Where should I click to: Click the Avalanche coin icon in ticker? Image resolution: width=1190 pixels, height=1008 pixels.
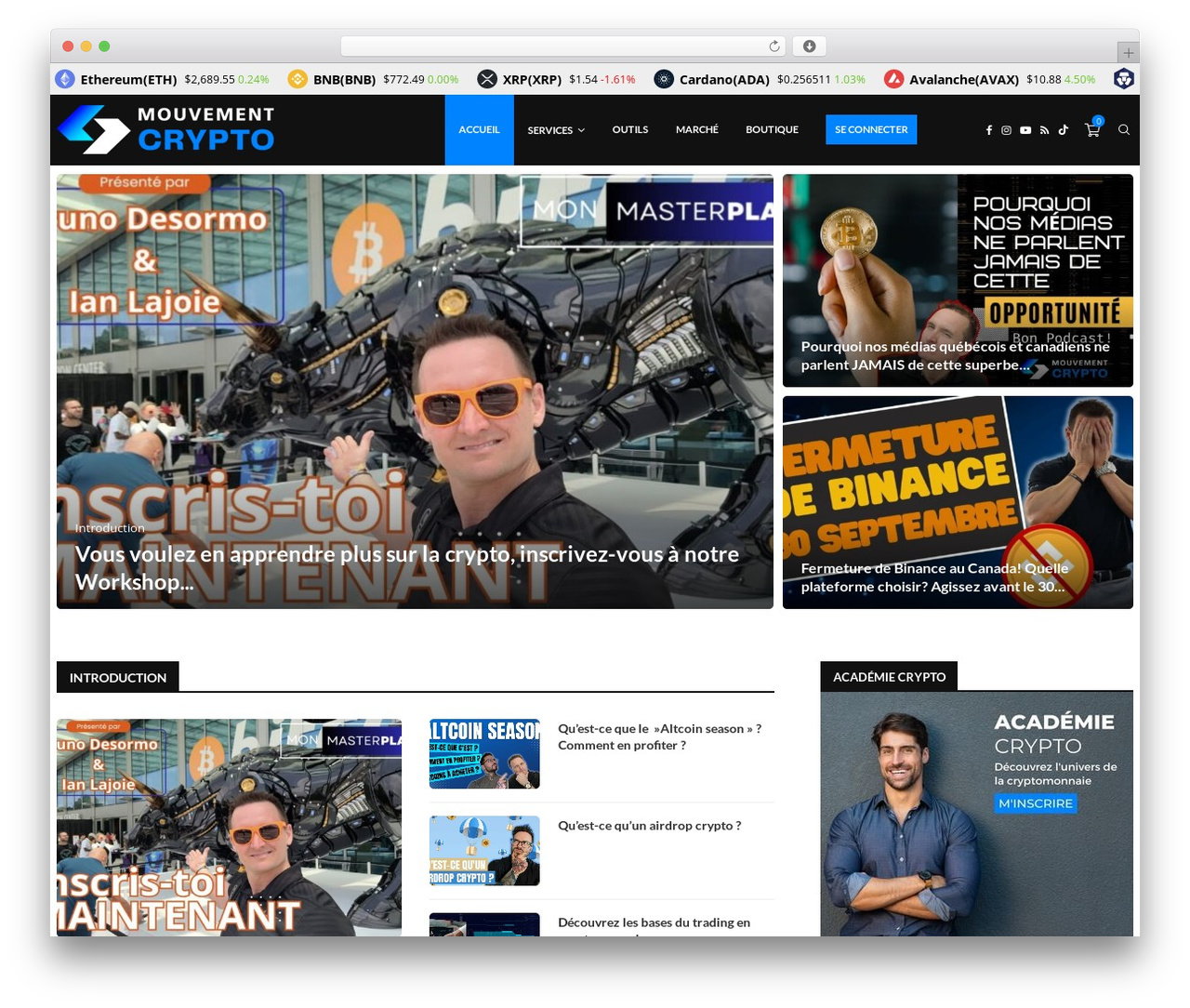click(893, 79)
